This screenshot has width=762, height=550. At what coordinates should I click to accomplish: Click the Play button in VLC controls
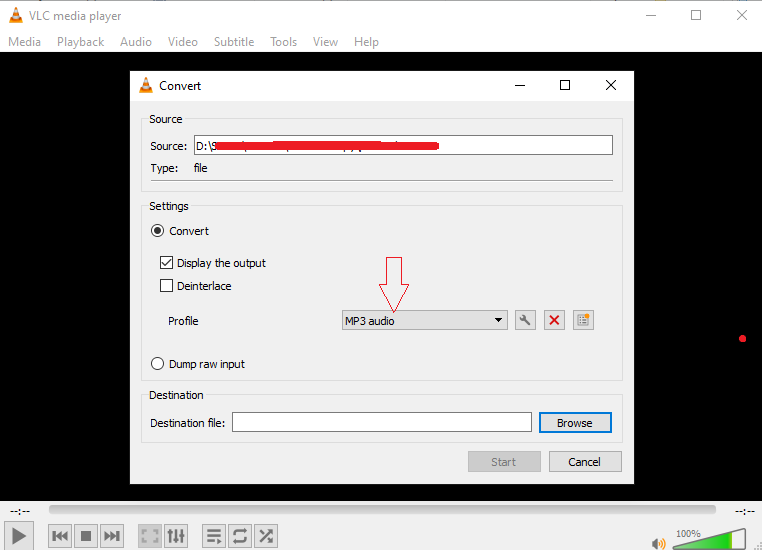(18, 536)
